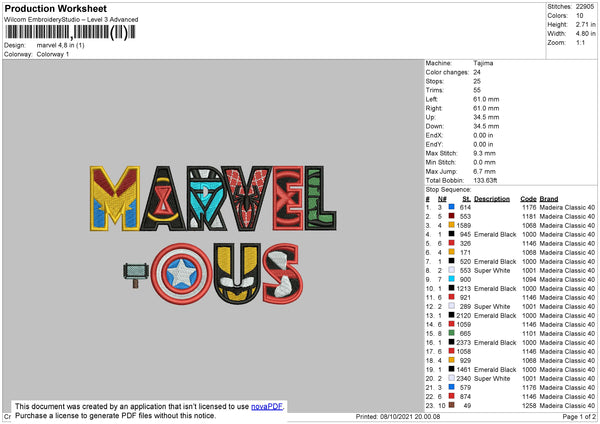Click the design name 'marvel 4,8 in (1)'
This screenshot has width=600, height=424.
(x=60, y=45)
